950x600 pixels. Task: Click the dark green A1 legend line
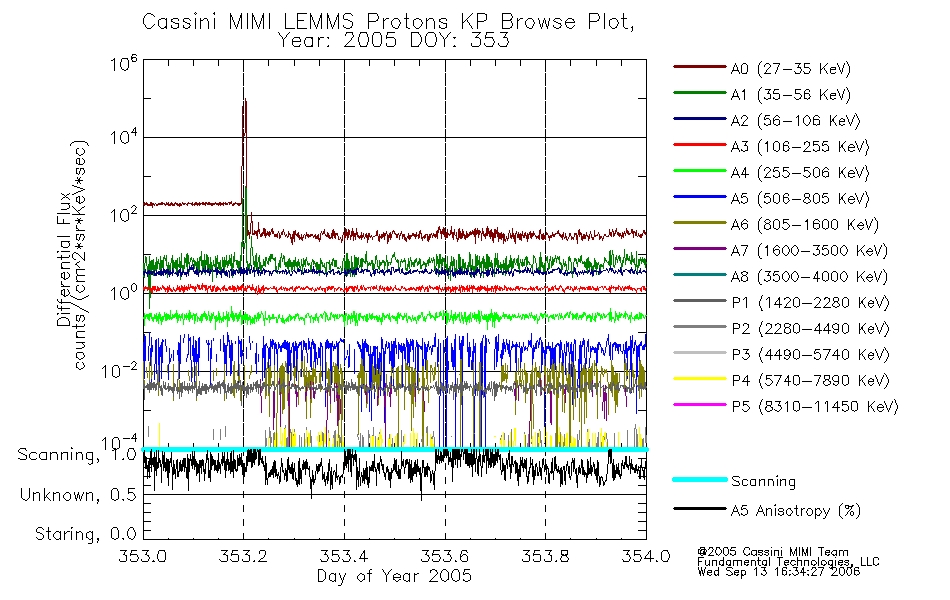click(699, 93)
